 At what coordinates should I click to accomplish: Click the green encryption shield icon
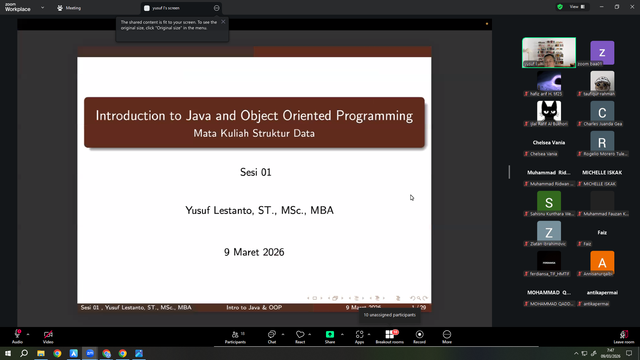coord(560,7)
